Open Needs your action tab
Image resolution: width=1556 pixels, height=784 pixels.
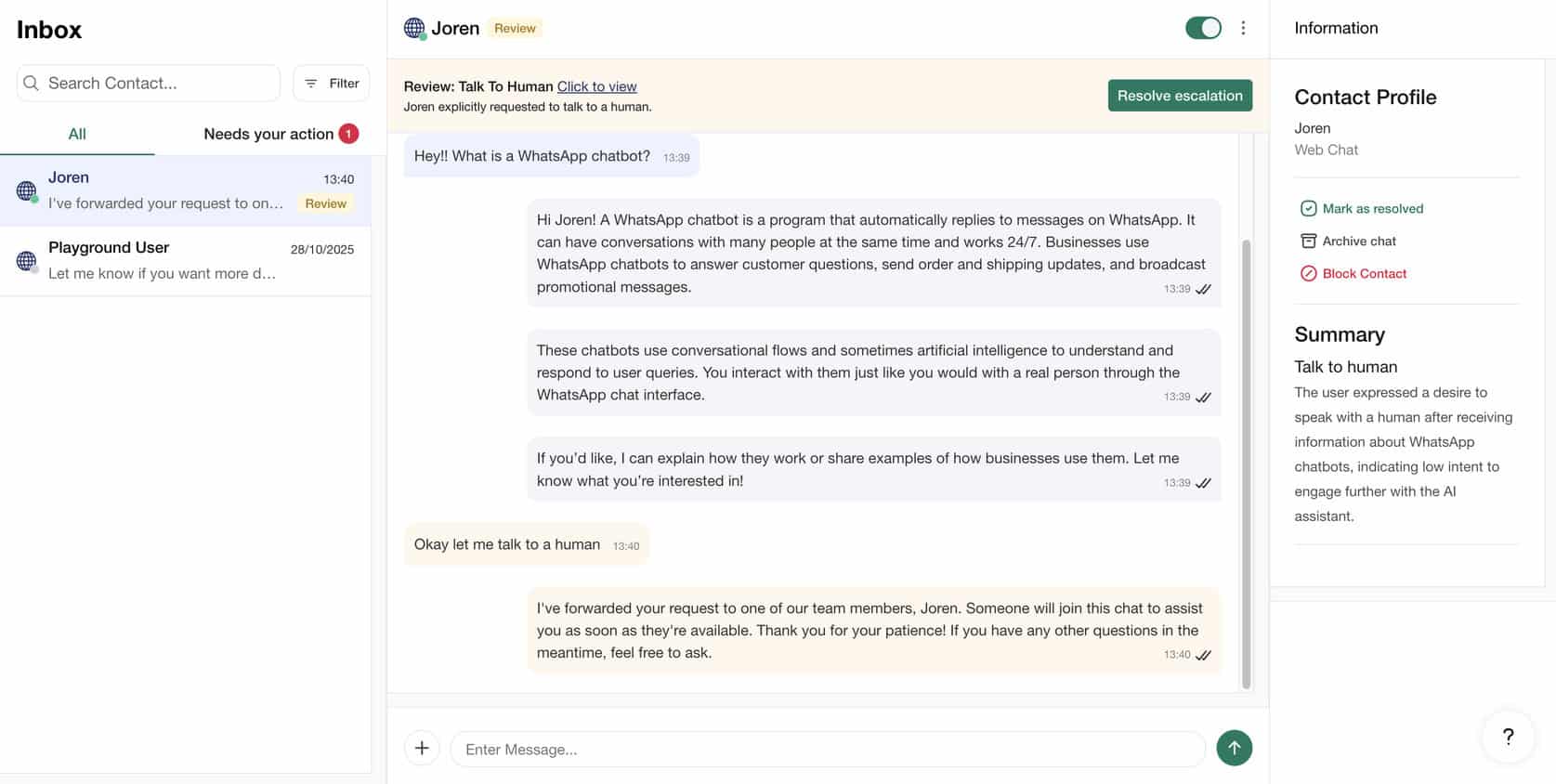(x=268, y=134)
